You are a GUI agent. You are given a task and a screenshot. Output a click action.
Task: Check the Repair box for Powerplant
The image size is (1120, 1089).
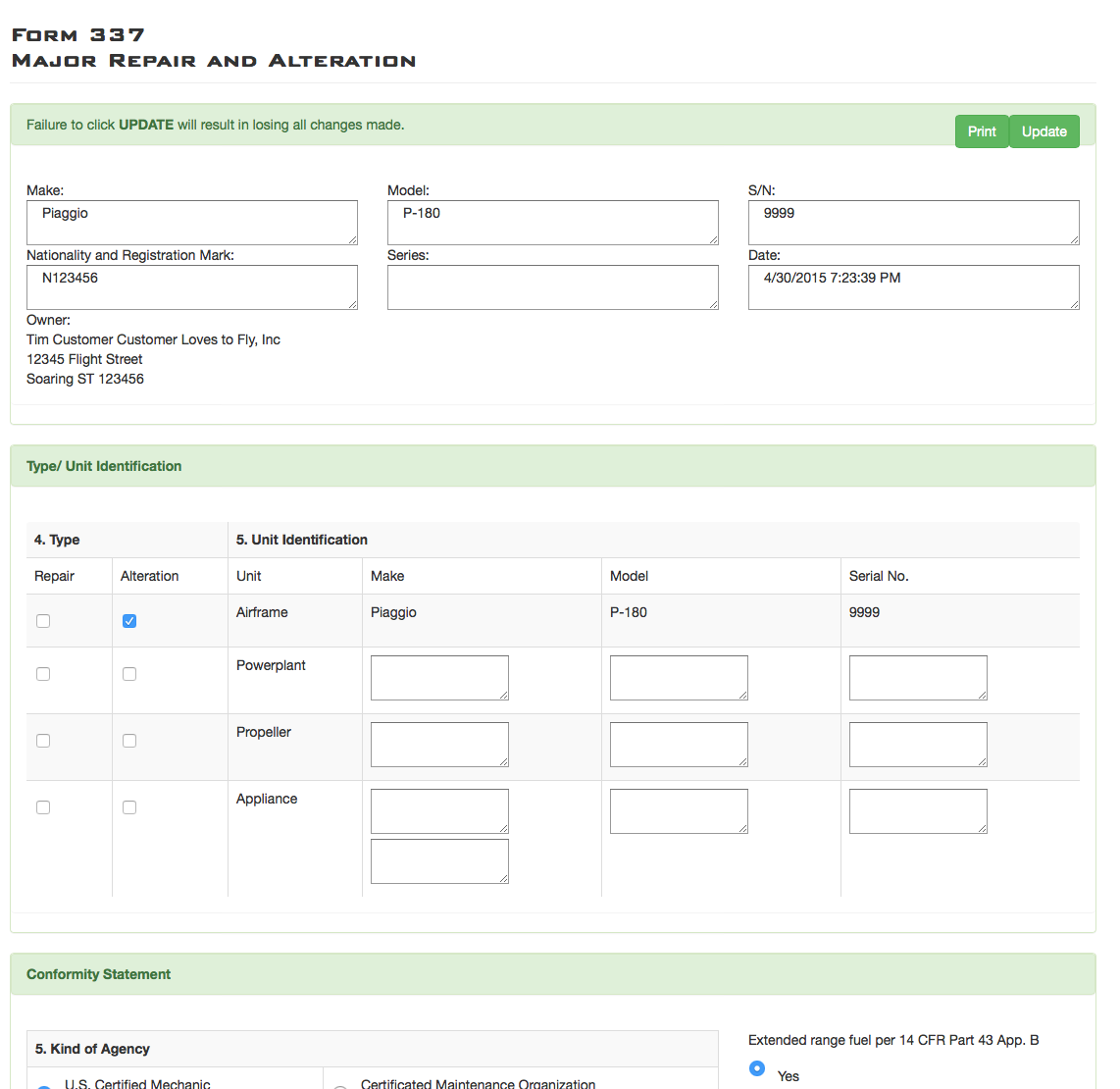(43, 674)
